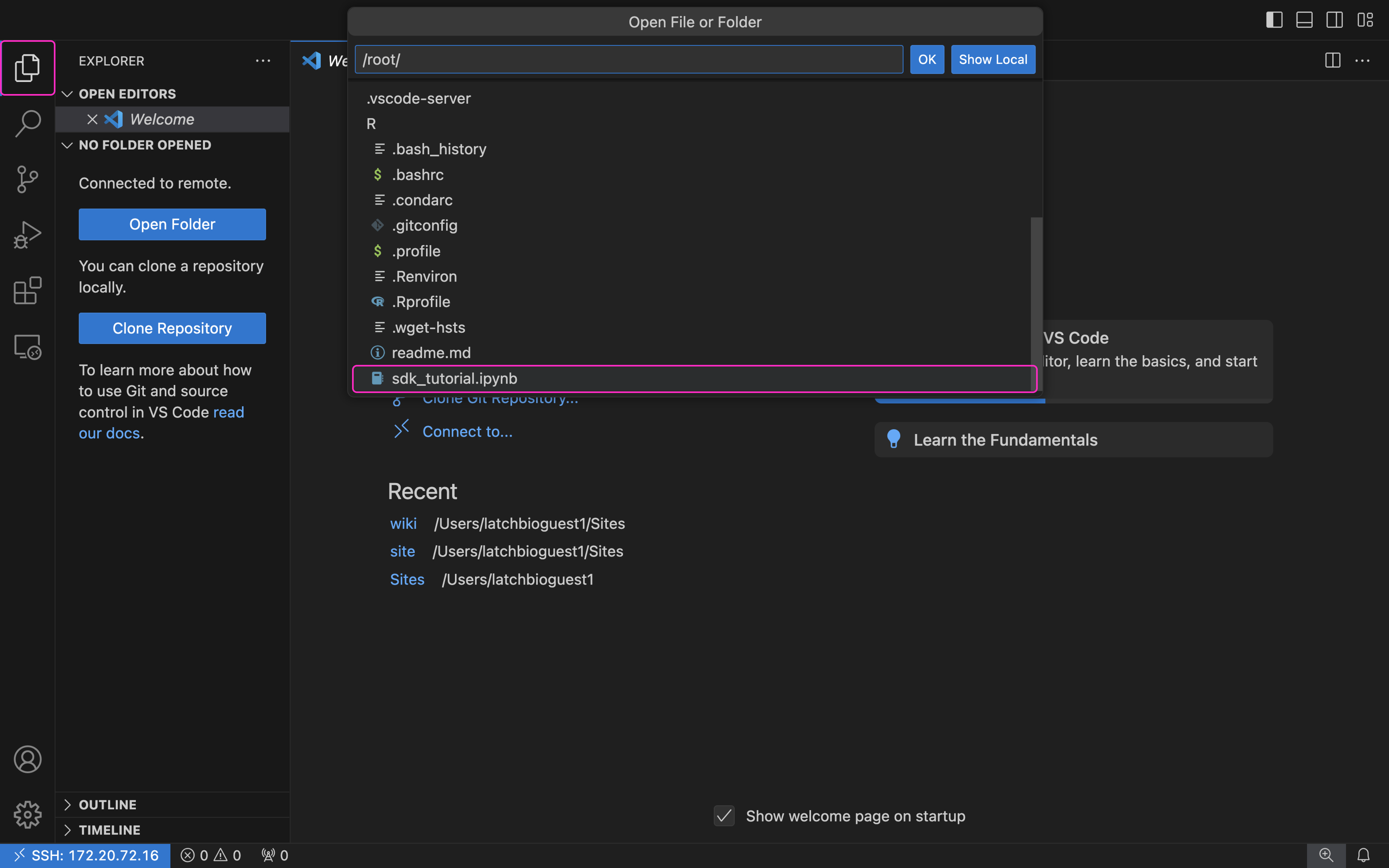Toggle the bottom panel layout icon

click(x=1304, y=20)
